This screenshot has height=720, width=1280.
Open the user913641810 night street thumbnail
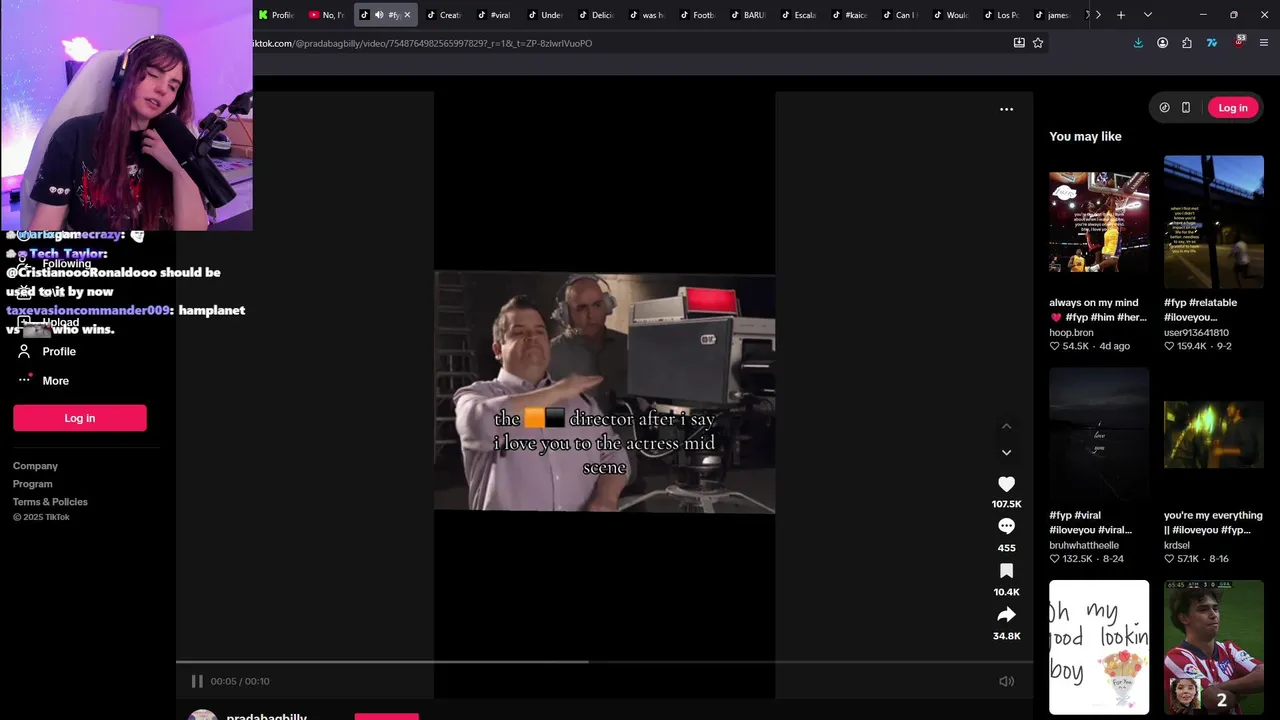pos(1214,222)
